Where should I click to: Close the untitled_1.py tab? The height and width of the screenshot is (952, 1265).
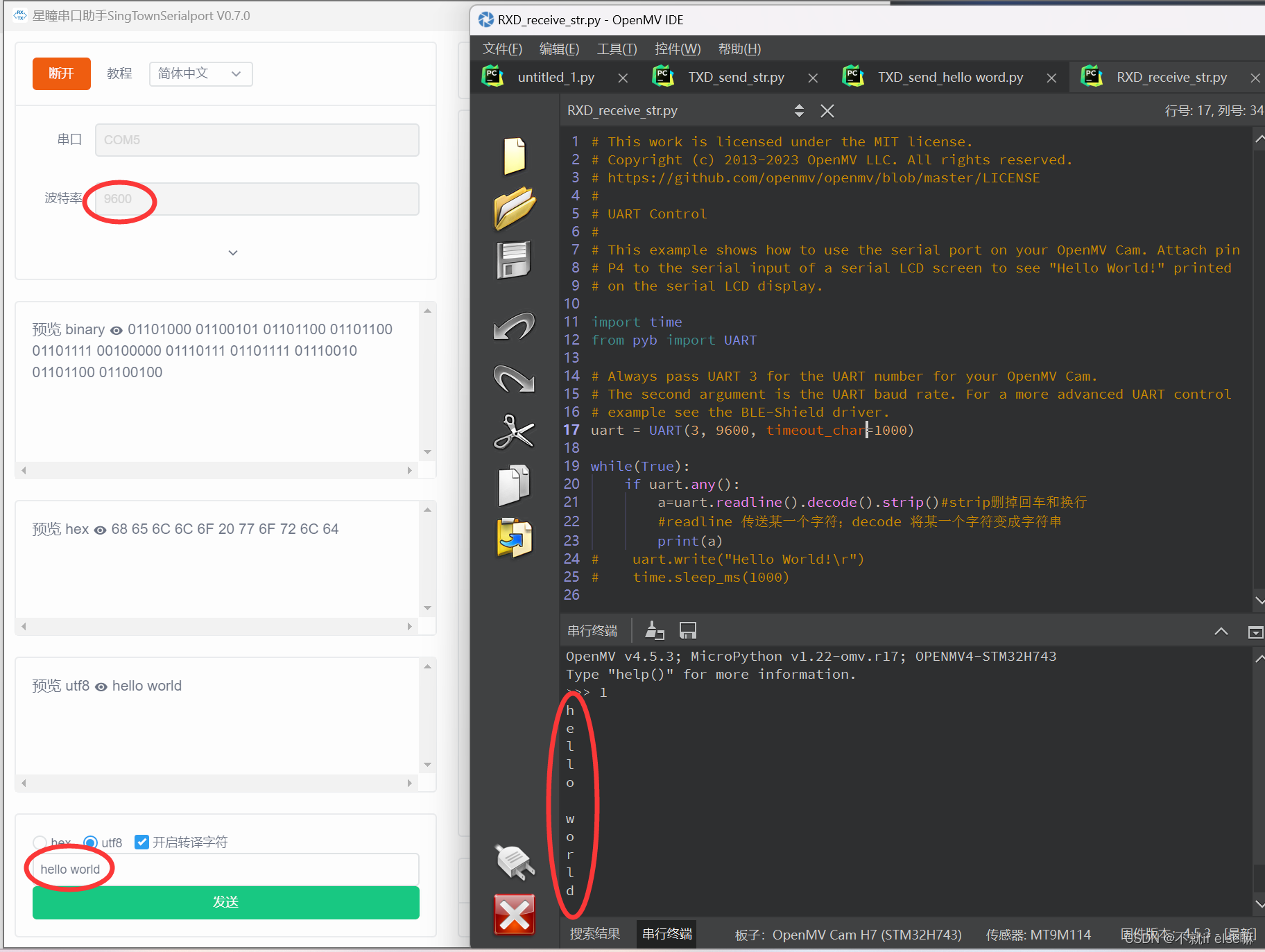pyautogui.click(x=623, y=78)
